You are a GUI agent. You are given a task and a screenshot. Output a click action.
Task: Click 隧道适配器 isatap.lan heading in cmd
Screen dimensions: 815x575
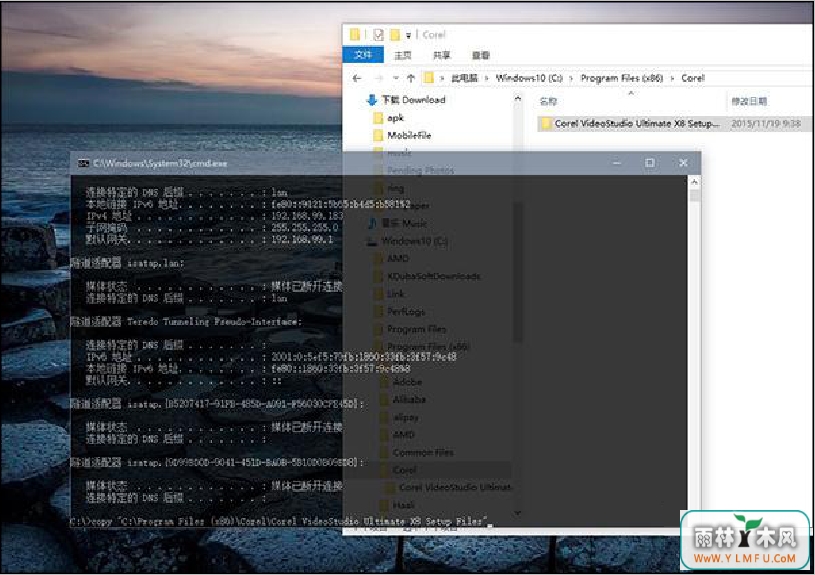[x=127, y=264]
